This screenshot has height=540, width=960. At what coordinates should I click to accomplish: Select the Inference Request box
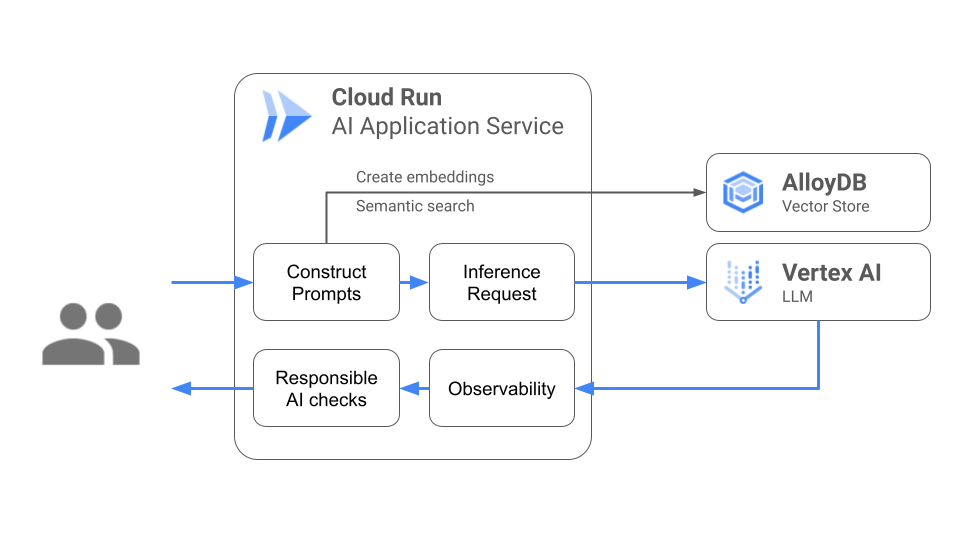[x=502, y=283]
